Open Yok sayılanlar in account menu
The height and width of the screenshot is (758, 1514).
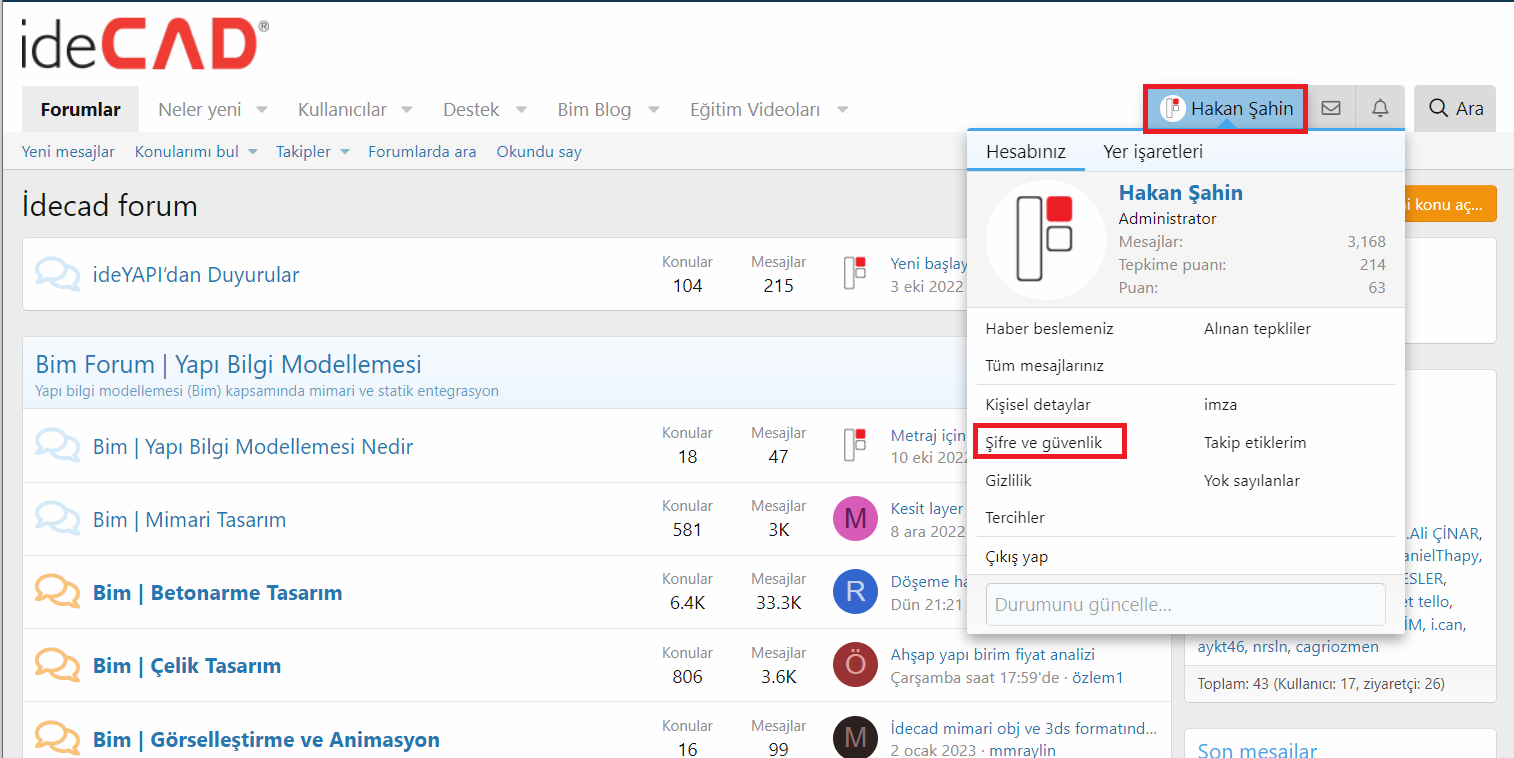click(x=1252, y=480)
